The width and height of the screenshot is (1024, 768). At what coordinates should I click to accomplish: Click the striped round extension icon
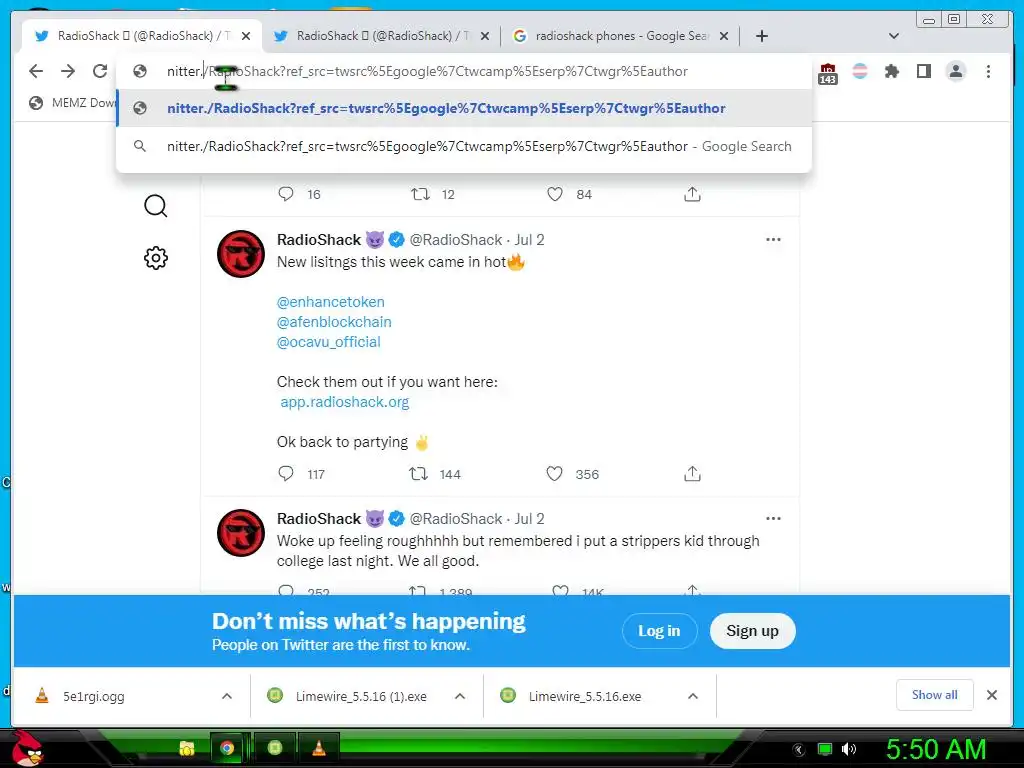(860, 71)
